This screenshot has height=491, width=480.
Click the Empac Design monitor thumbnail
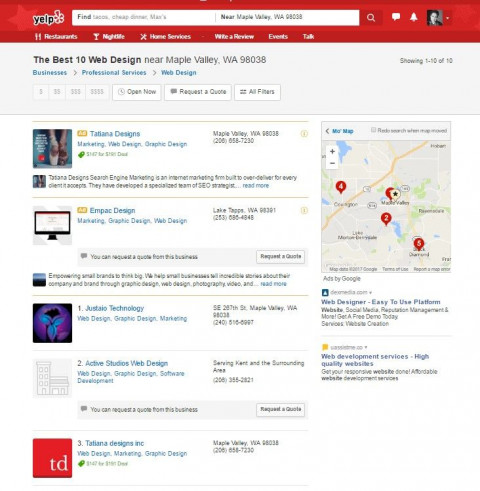(x=52, y=226)
